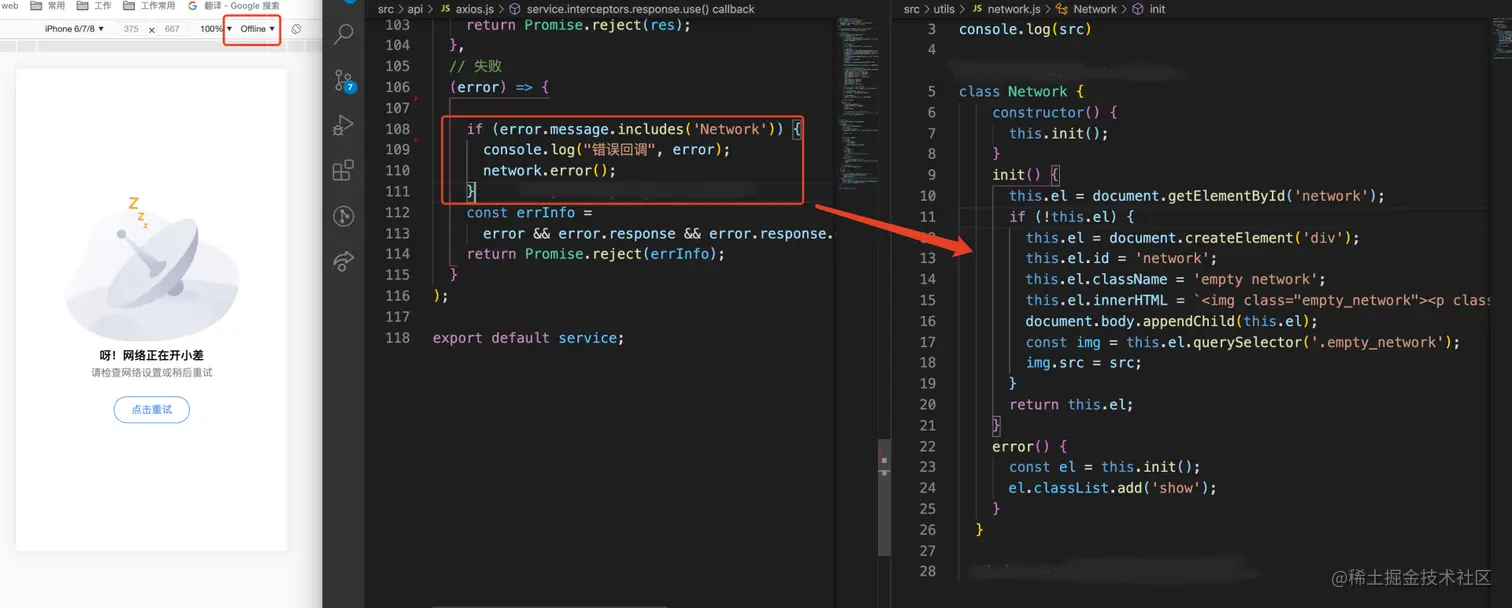Screen dimensions: 1512x608
Task: Click 'network.js' breadcrumb item
Action: 1015,9
